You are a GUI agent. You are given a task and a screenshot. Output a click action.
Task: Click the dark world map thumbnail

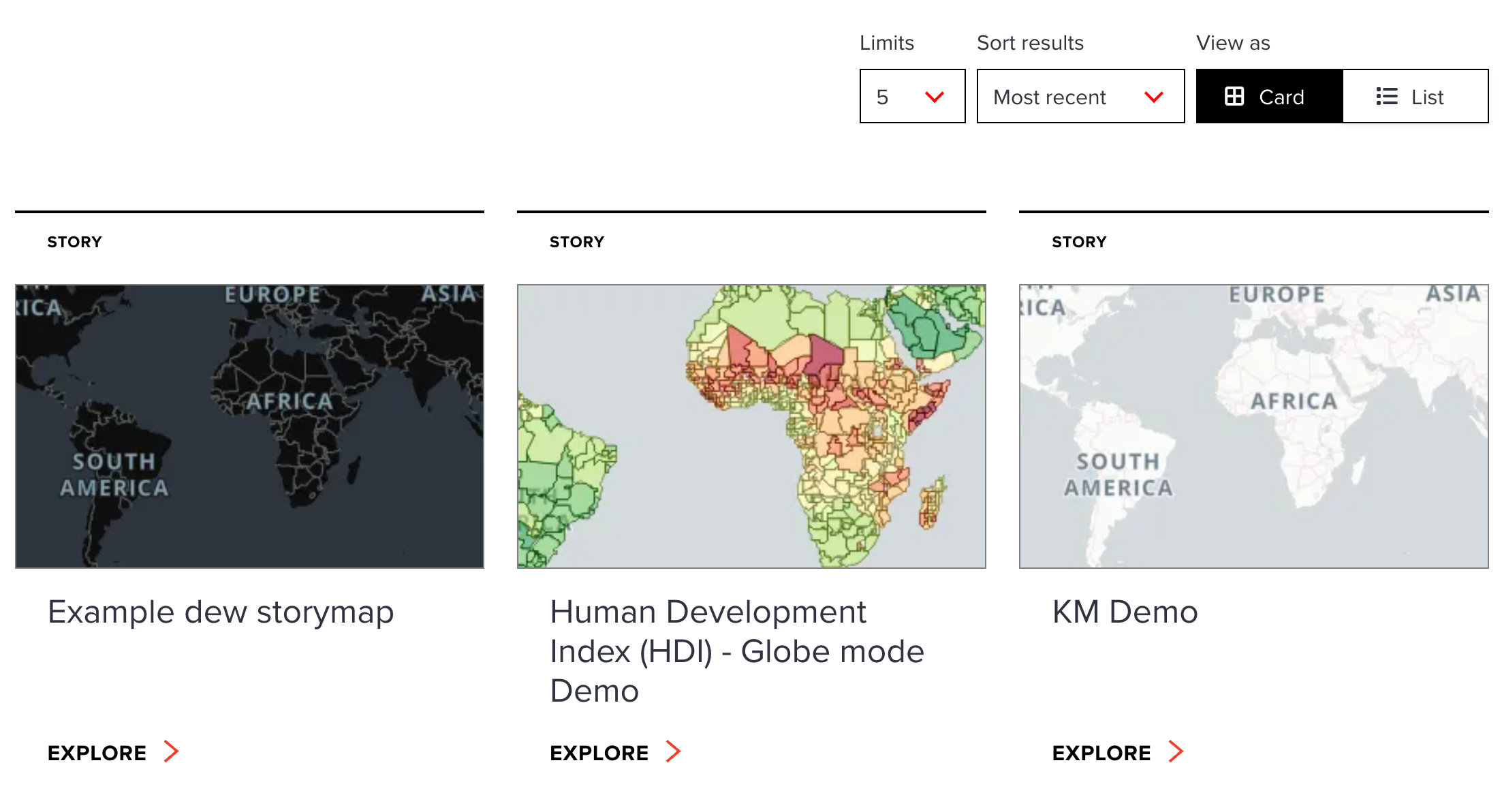point(249,426)
